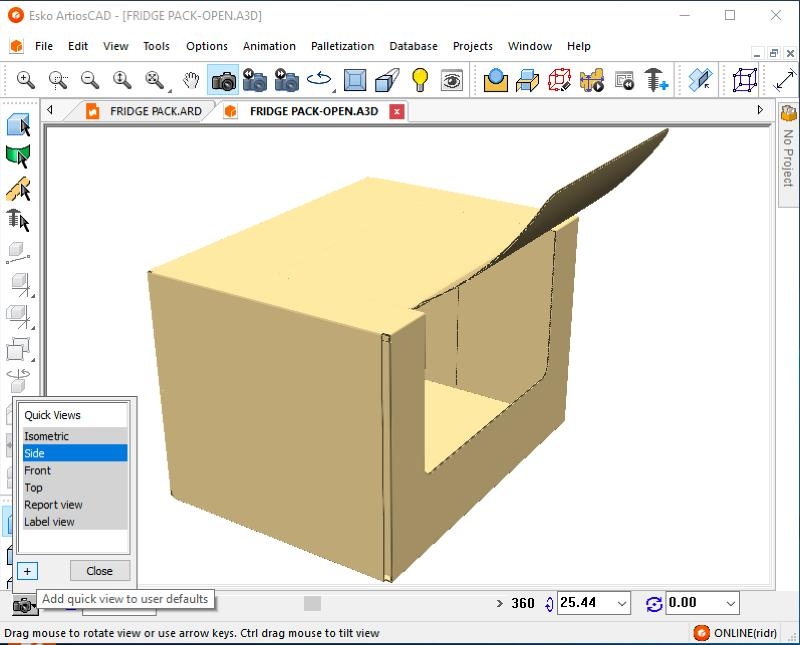Click the wireframe cube icon
The height and width of the screenshot is (645, 800).
[x=741, y=80]
